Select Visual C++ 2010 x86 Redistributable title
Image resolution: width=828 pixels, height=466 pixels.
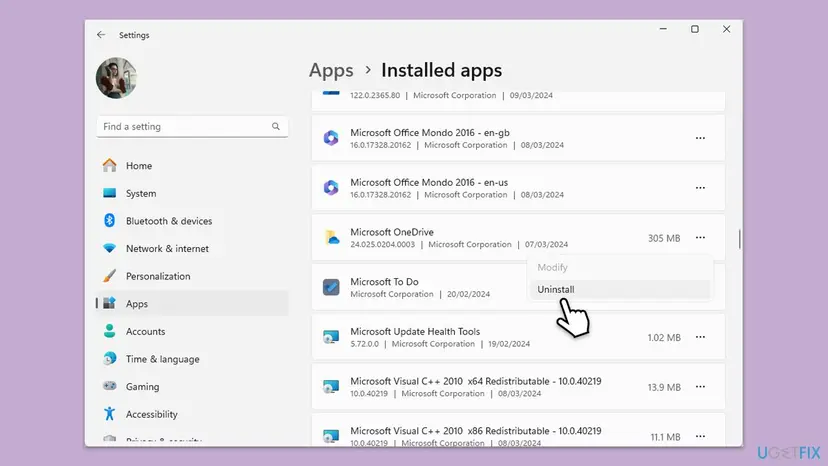tap(476, 431)
